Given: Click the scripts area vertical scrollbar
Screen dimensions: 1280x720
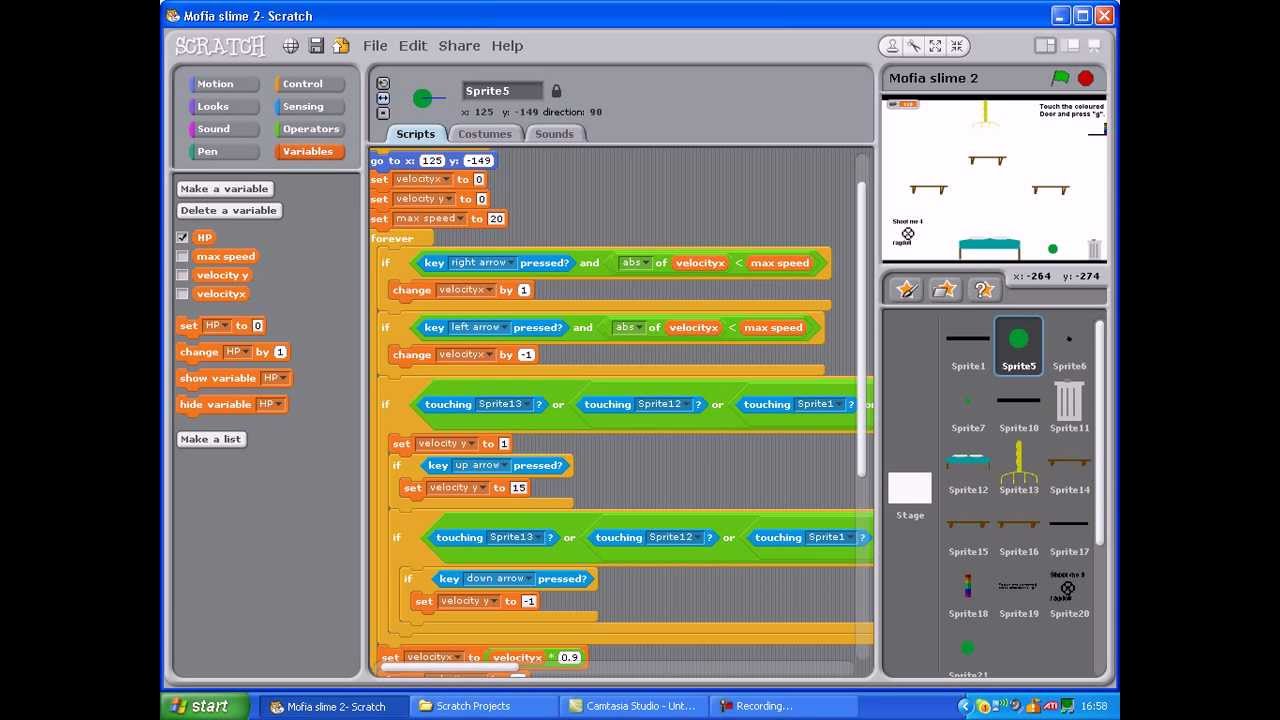Looking at the screenshot, I should pos(862,329).
